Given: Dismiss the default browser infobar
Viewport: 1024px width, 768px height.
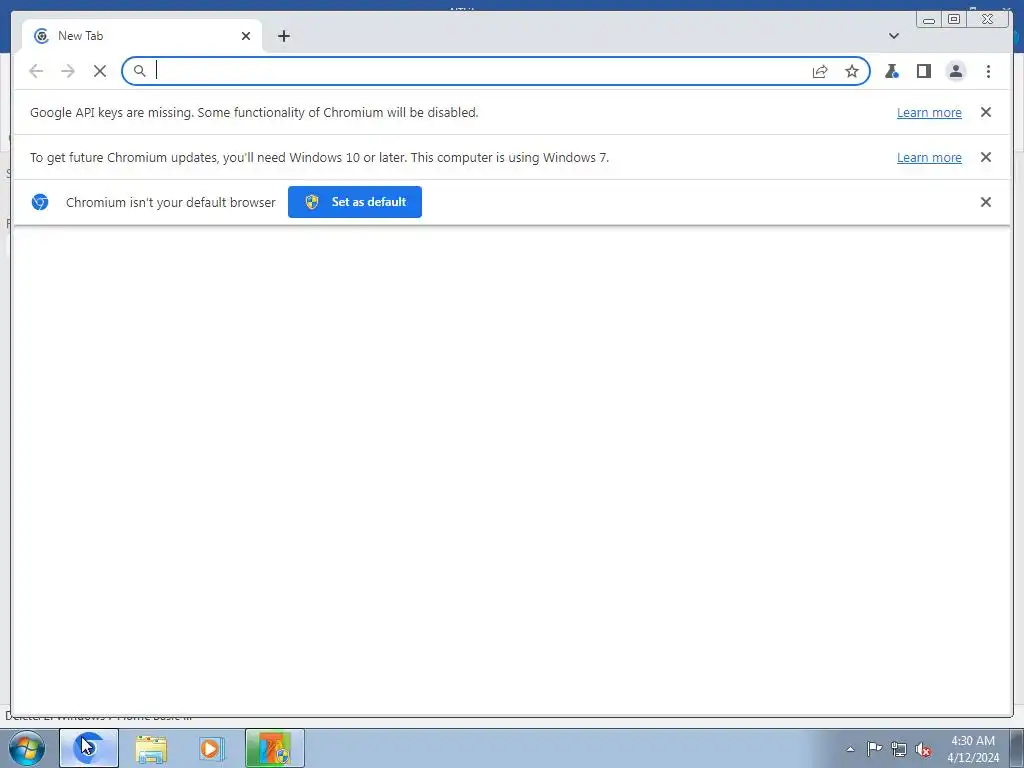Looking at the screenshot, I should click(986, 202).
